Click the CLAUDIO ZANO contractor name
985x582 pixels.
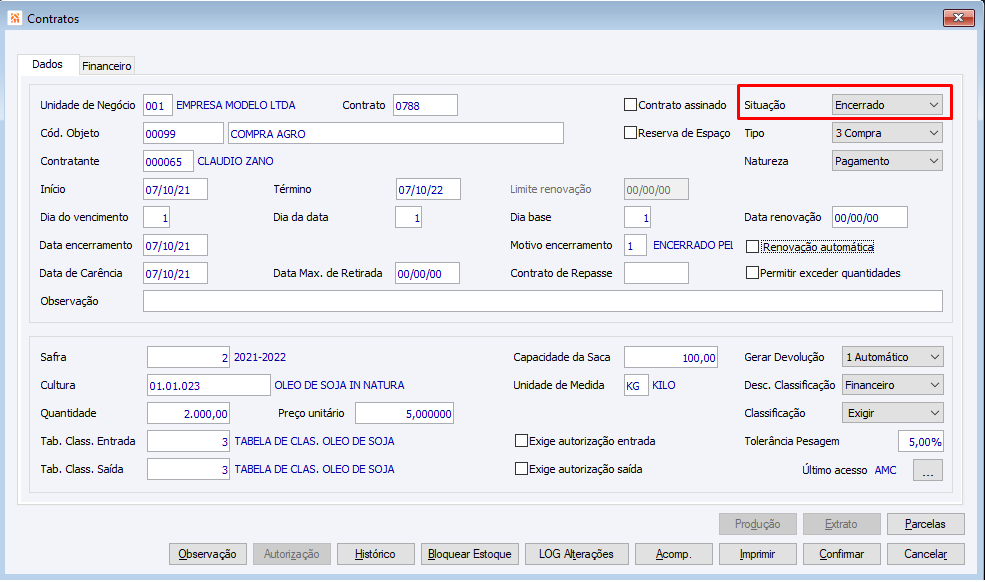pyautogui.click(x=236, y=161)
